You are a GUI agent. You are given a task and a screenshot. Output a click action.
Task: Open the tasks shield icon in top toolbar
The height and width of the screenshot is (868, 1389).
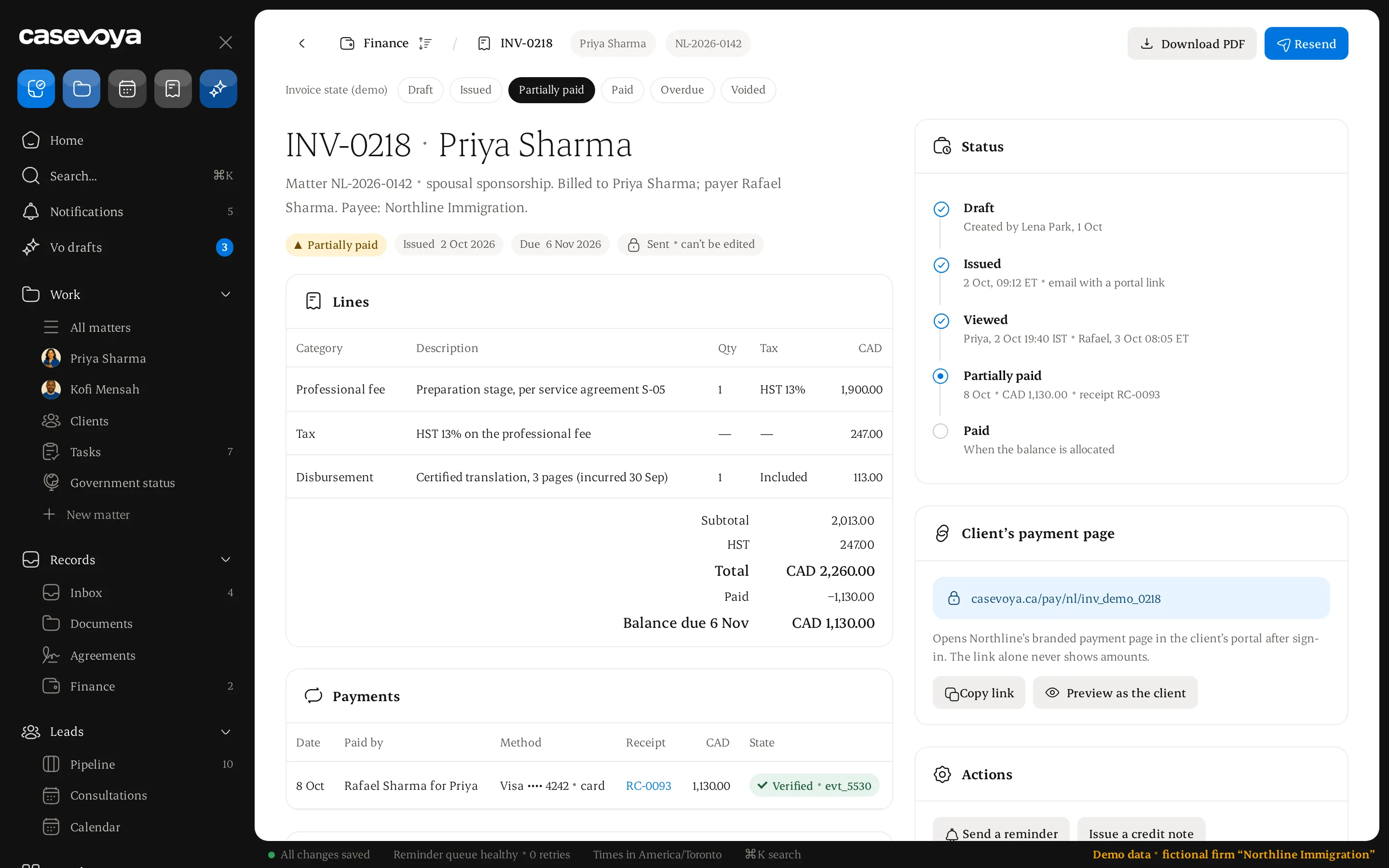36,88
